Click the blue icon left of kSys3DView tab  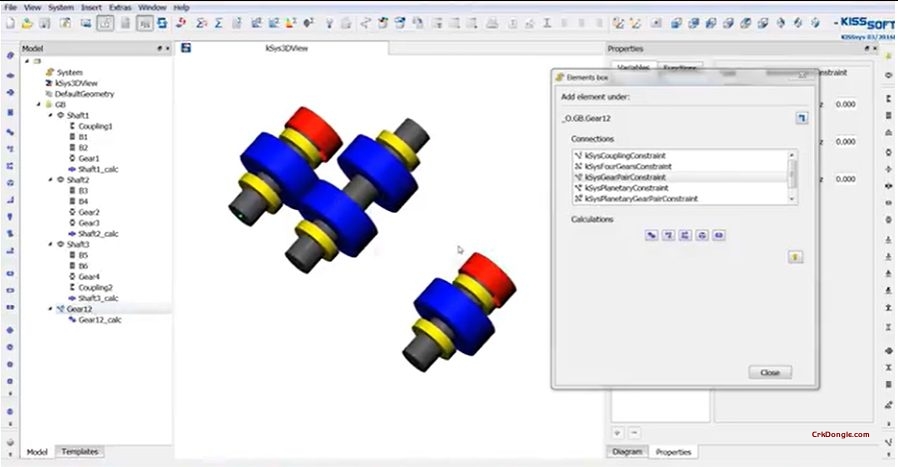[x=186, y=47]
